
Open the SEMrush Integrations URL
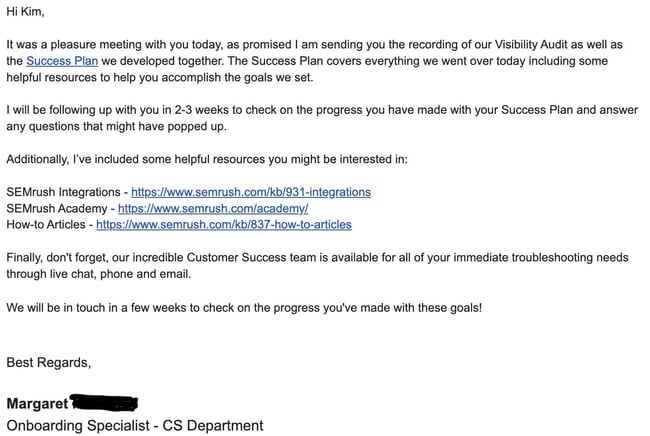point(251,192)
